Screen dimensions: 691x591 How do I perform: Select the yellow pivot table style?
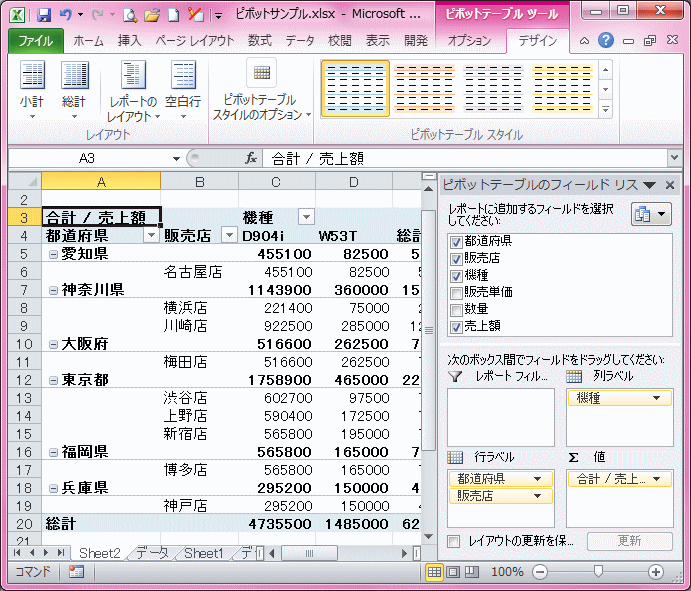point(562,89)
